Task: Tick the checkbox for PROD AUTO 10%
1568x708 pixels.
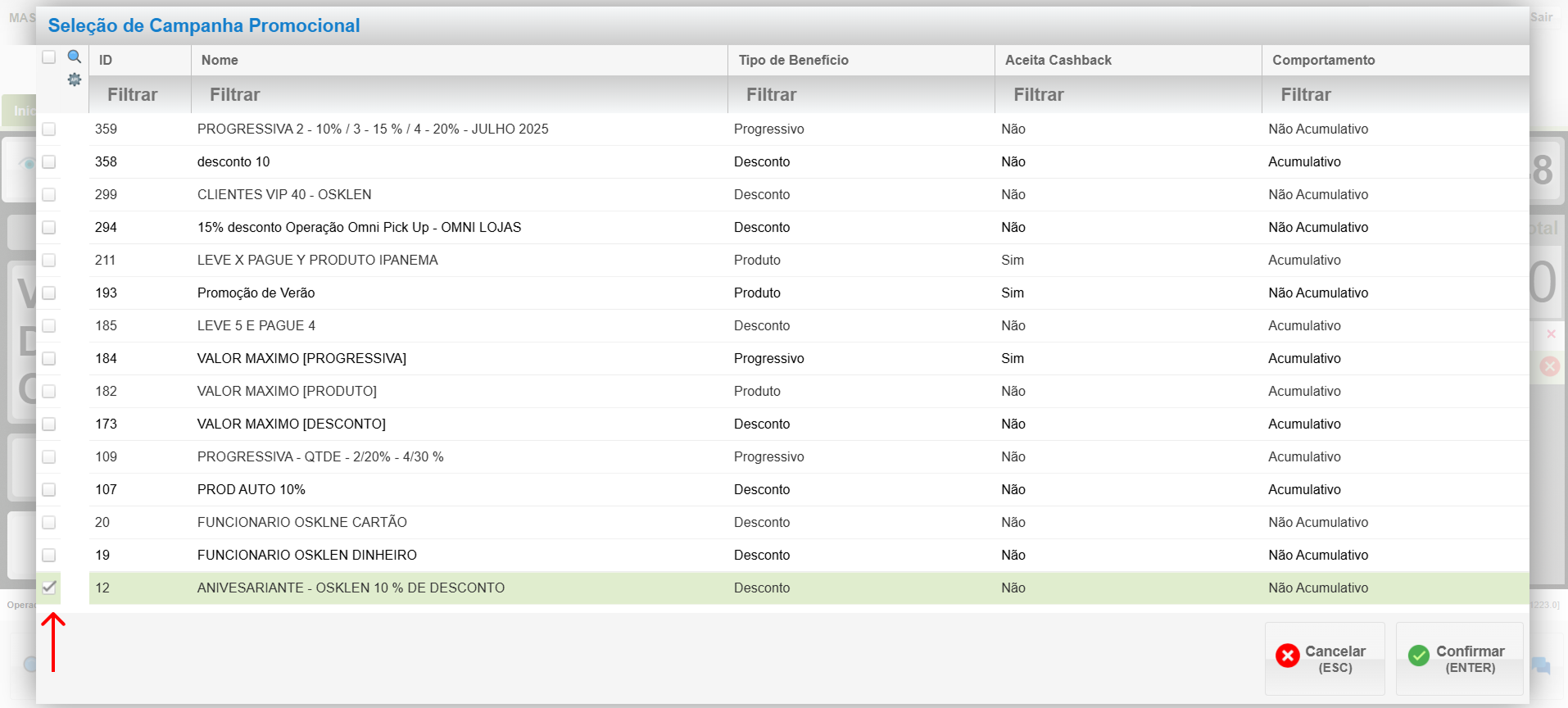Action: pyautogui.click(x=49, y=489)
